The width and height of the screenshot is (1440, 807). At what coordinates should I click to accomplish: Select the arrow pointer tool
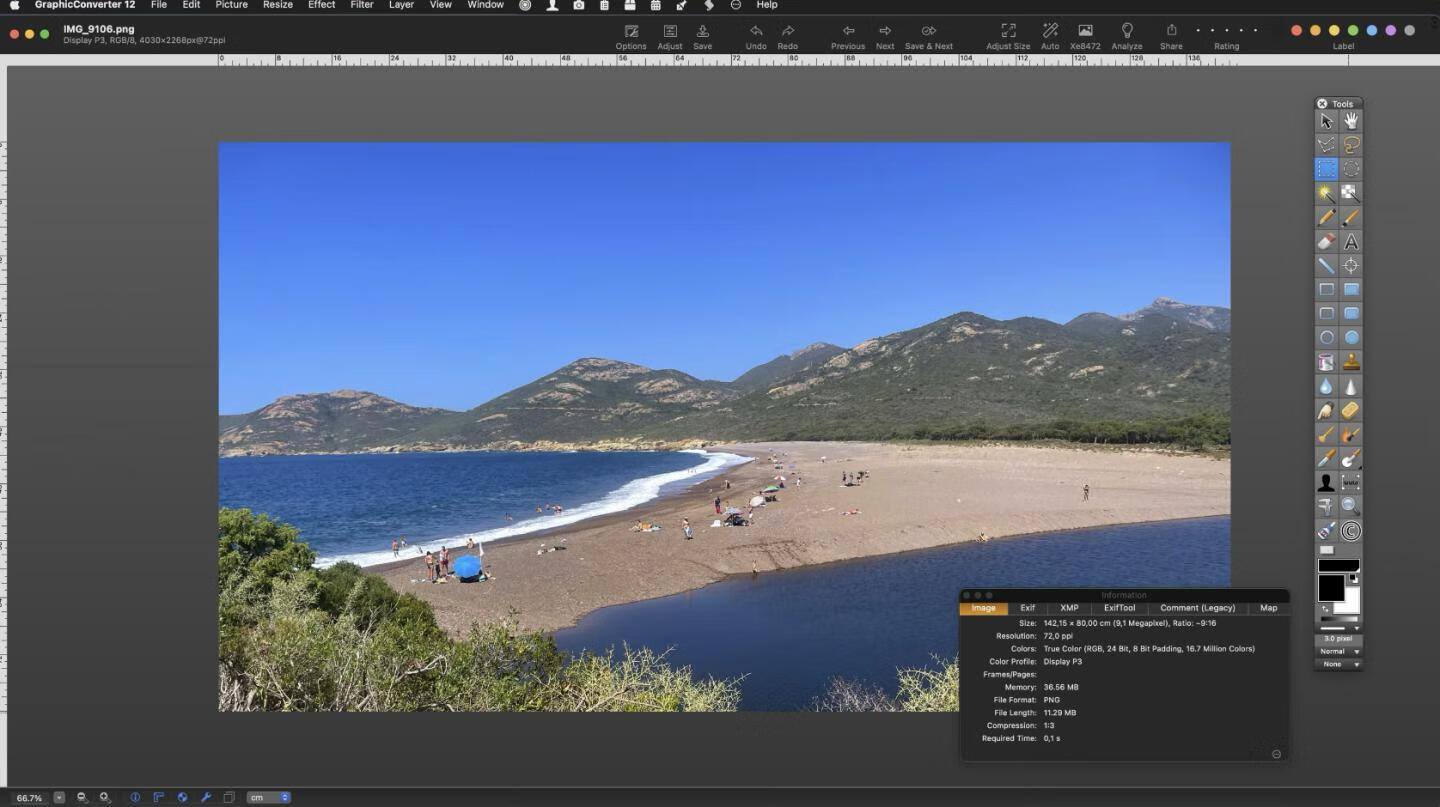(1326, 121)
